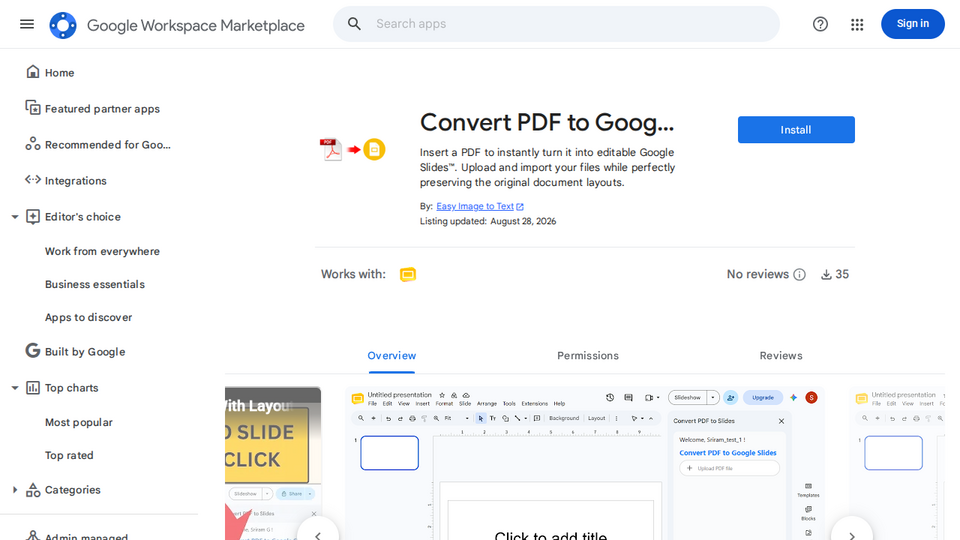The width and height of the screenshot is (960, 540).
Task: Open Featured partner apps
Action: point(102,109)
